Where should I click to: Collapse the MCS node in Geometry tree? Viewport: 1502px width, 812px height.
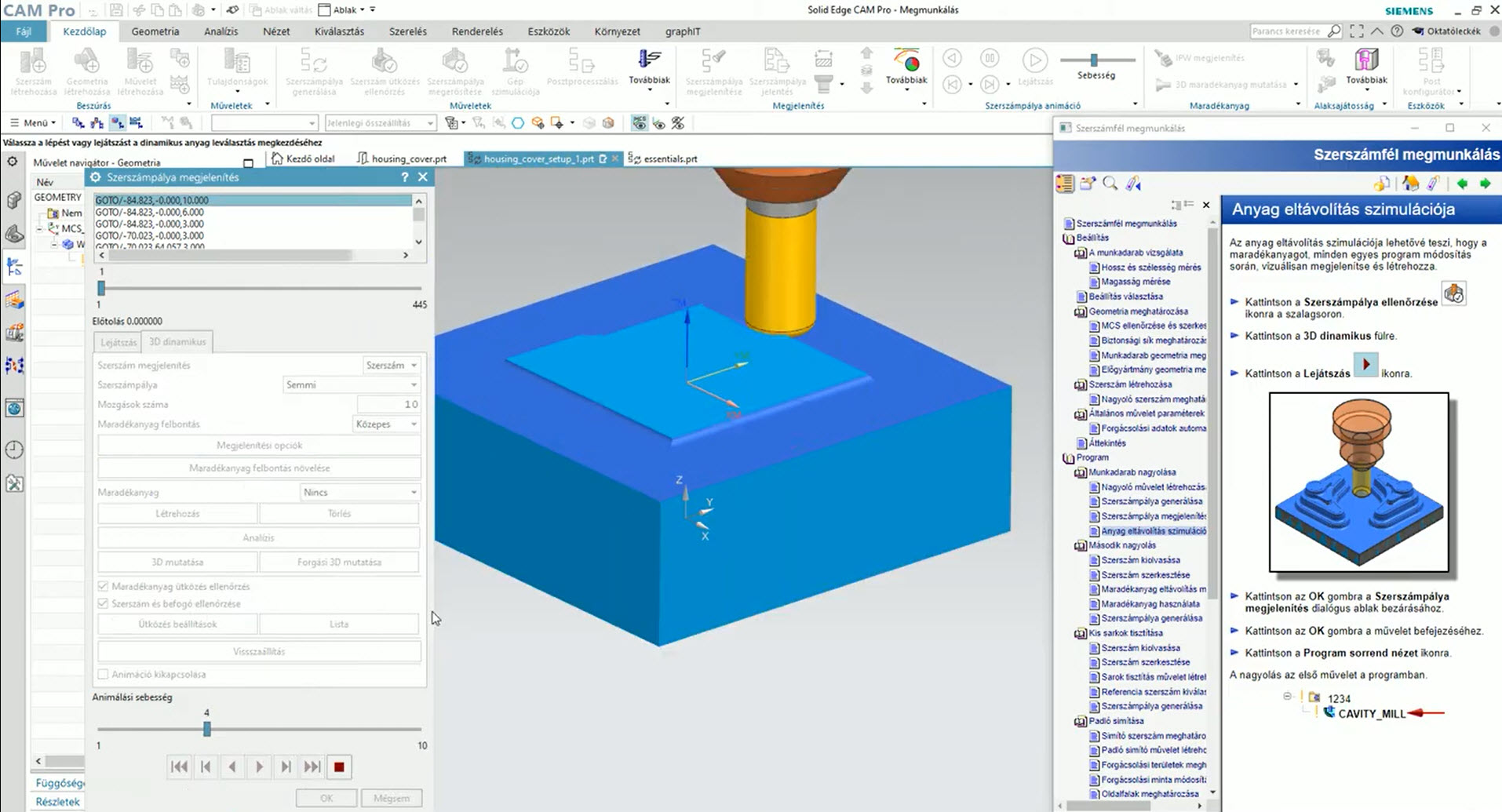pyautogui.click(x=40, y=228)
